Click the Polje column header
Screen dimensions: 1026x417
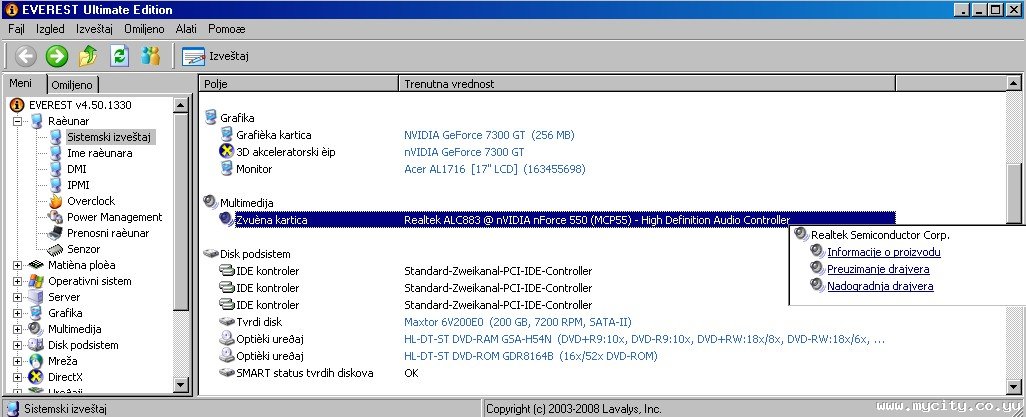pyautogui.click(x=298, y=84)
